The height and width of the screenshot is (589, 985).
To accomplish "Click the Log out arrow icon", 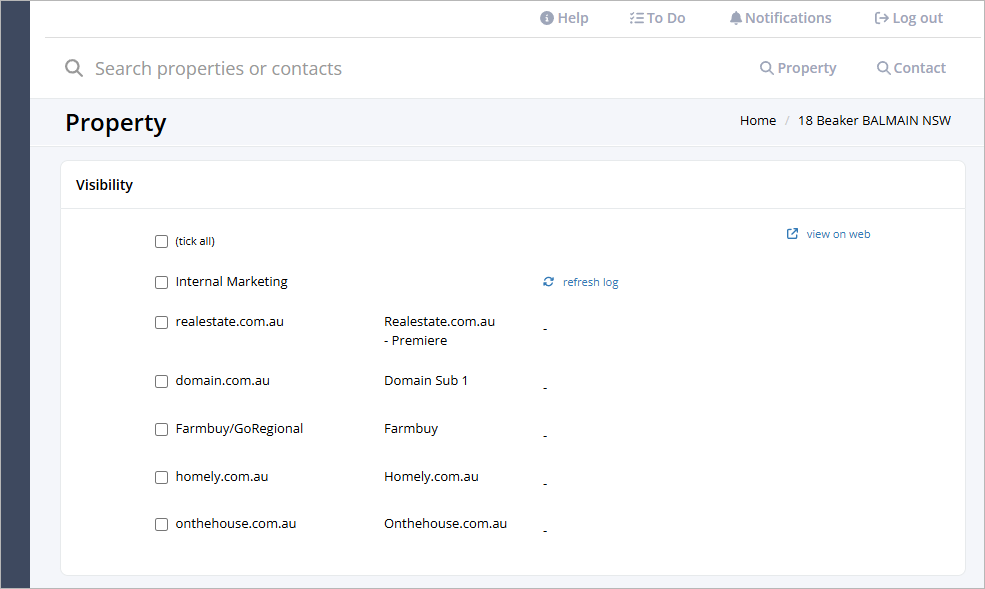I will [x=881, y=18].
